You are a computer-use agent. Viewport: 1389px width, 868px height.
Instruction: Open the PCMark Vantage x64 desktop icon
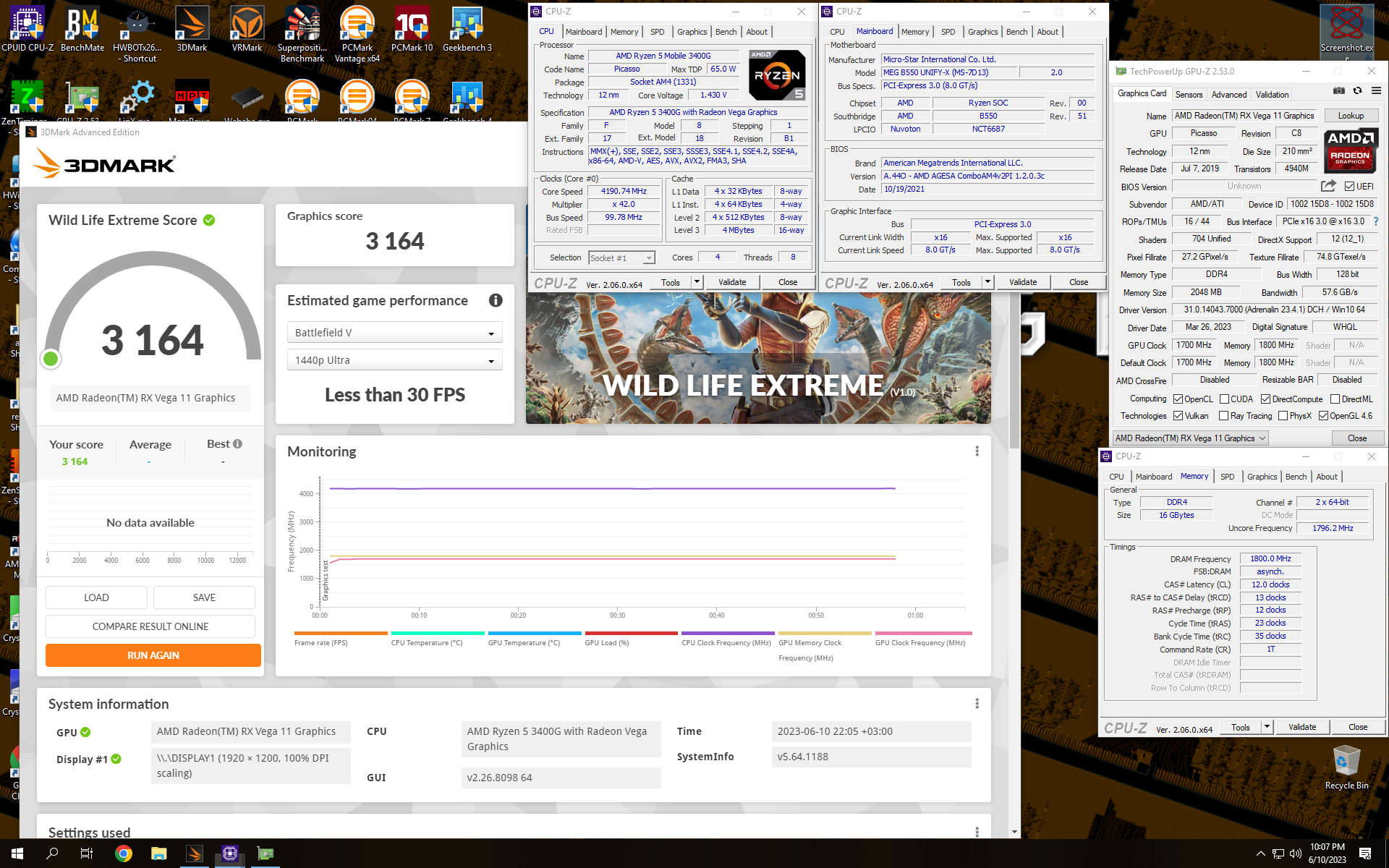point(357,34)
